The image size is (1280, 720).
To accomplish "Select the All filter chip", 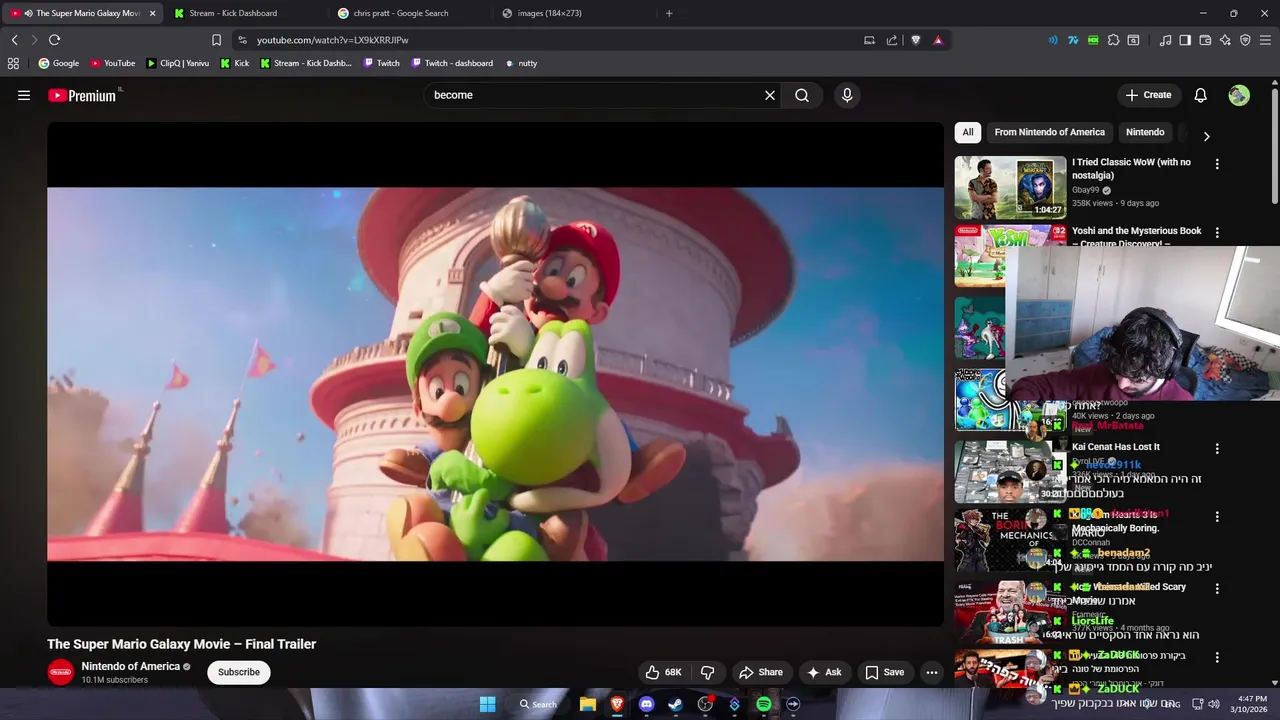I will coord(967,132).
